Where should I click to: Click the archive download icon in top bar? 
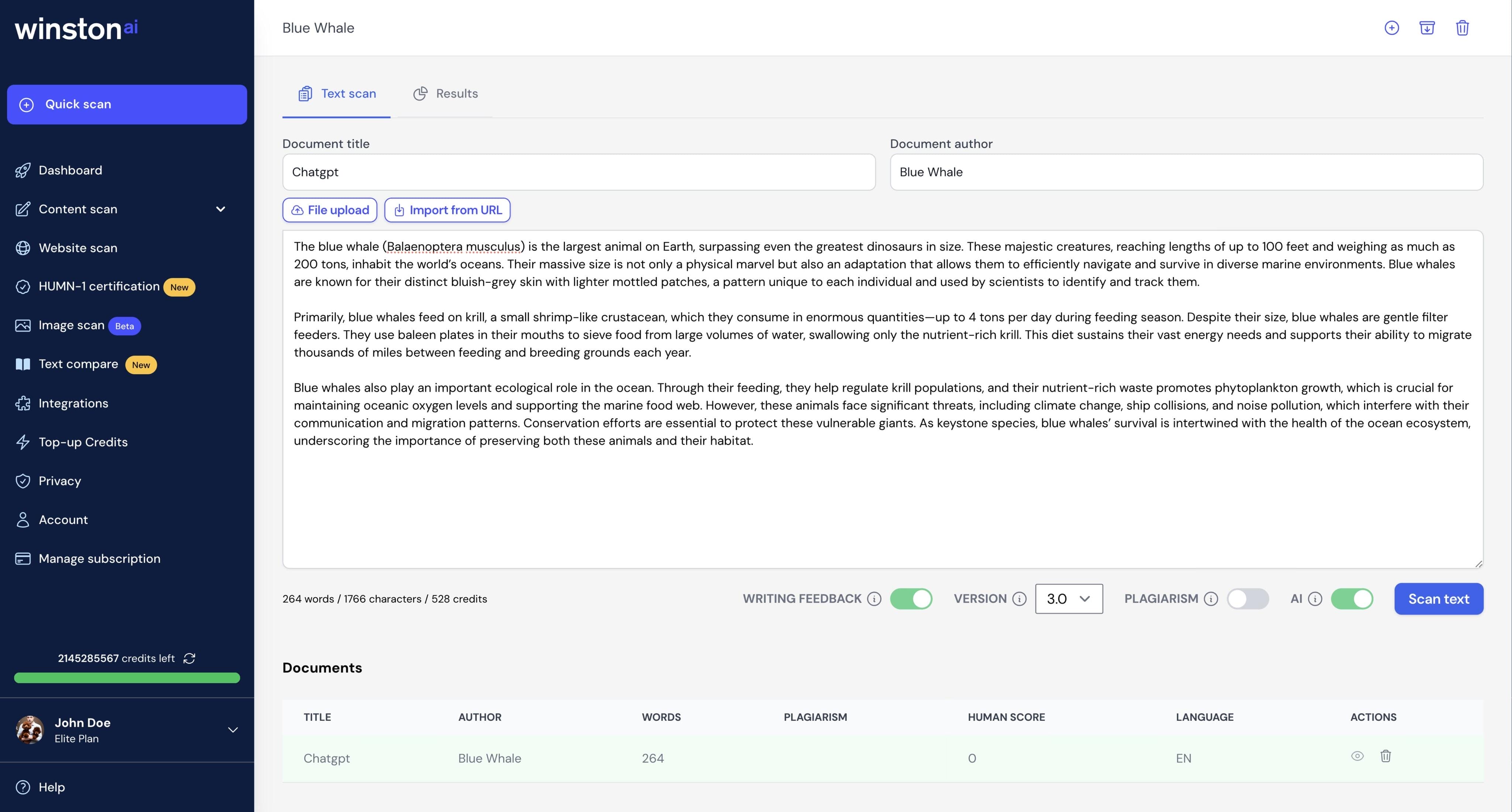[1427, 28]
